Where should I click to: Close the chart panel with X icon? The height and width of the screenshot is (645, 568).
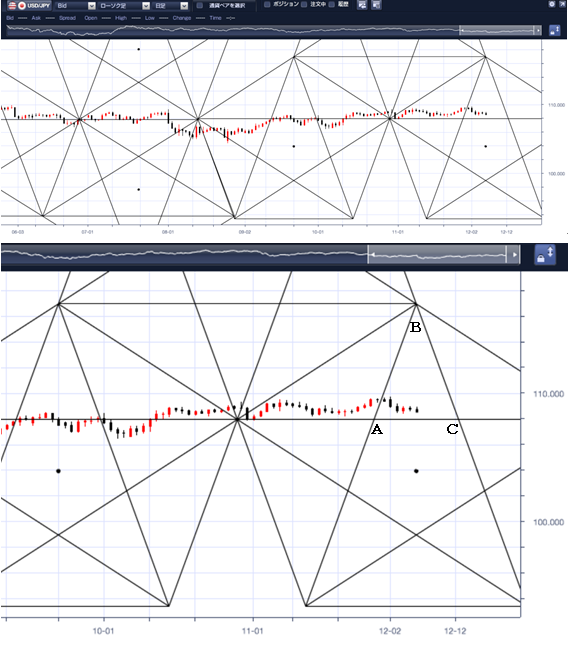[562, 4]
